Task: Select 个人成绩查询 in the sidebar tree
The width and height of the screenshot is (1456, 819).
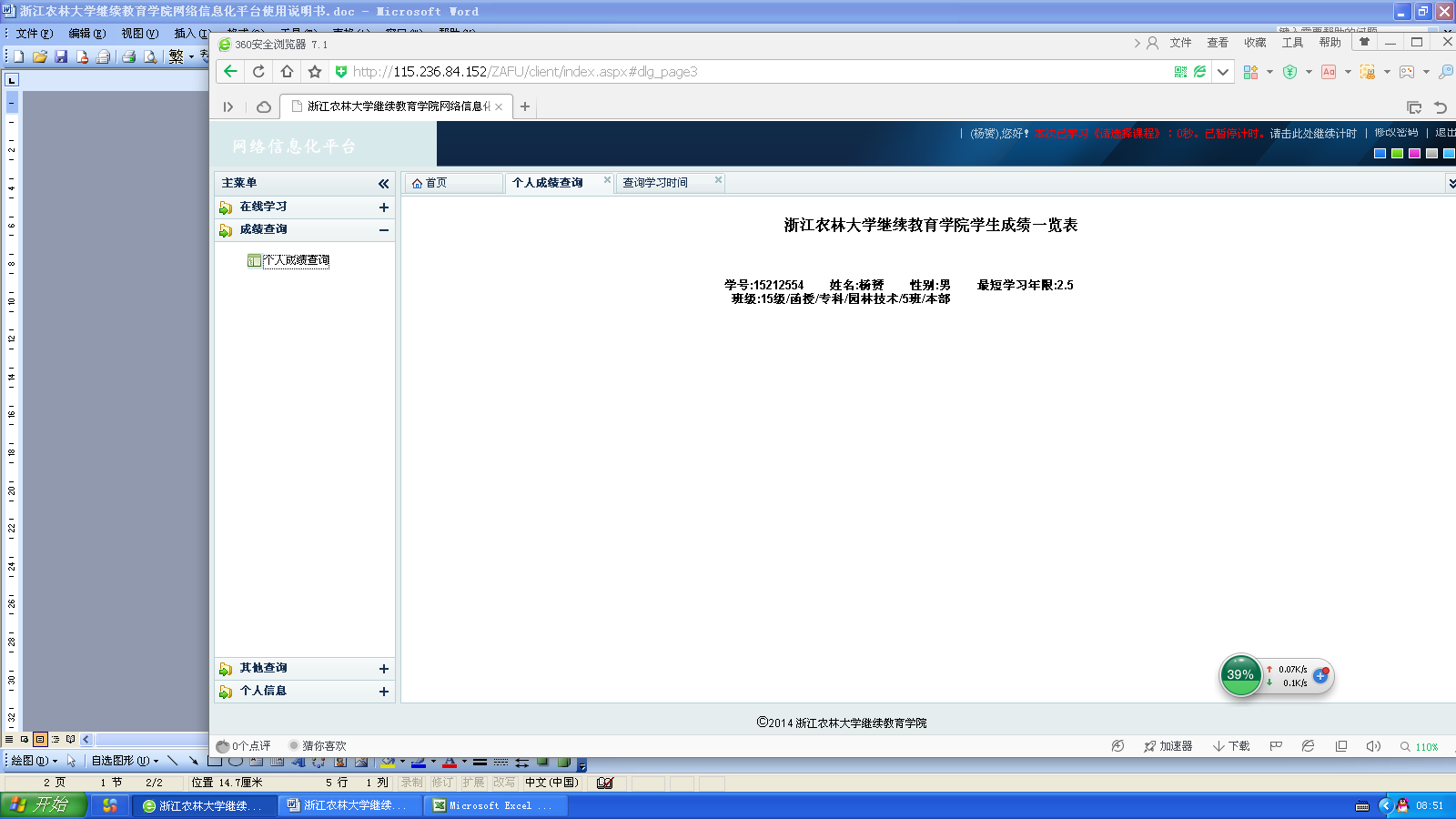Action: 296,260
